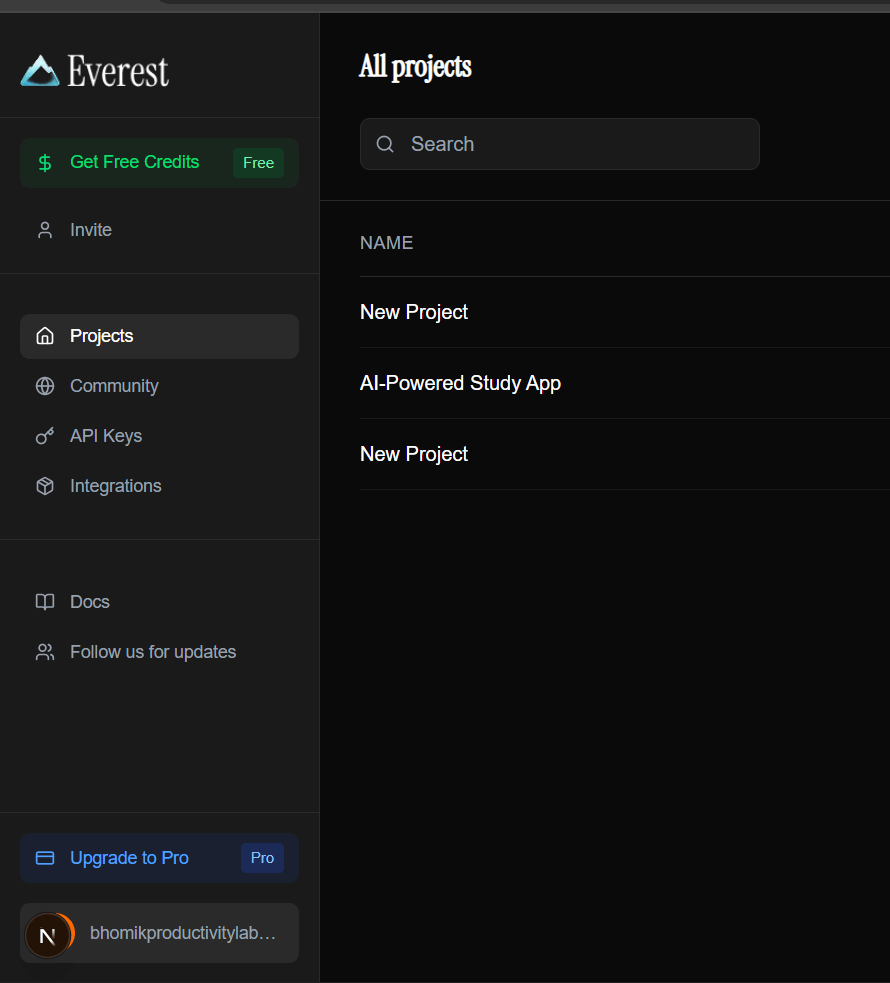Focus the Search projects field

tap(560, 144)
